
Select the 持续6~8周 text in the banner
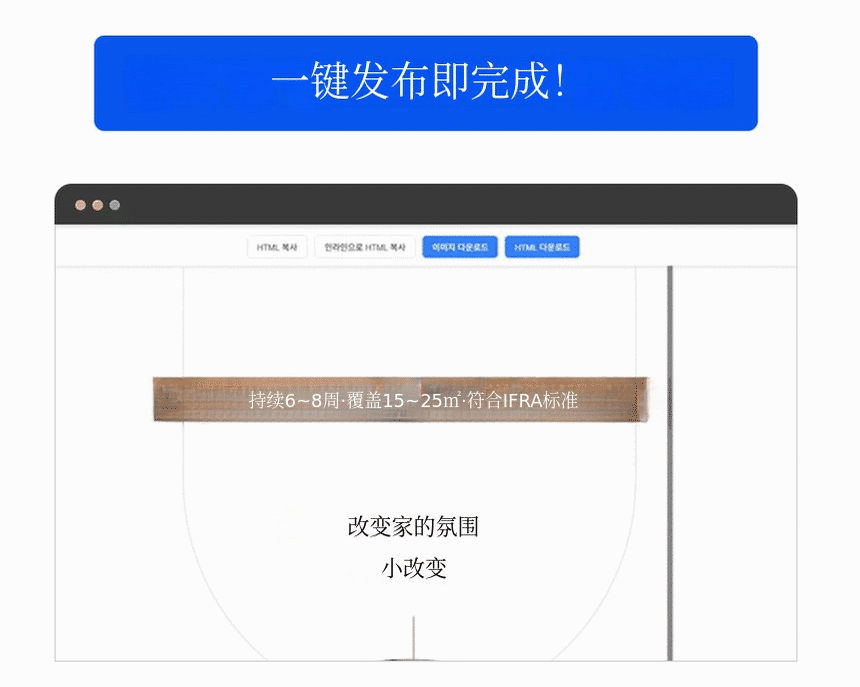tap(295, 400)
